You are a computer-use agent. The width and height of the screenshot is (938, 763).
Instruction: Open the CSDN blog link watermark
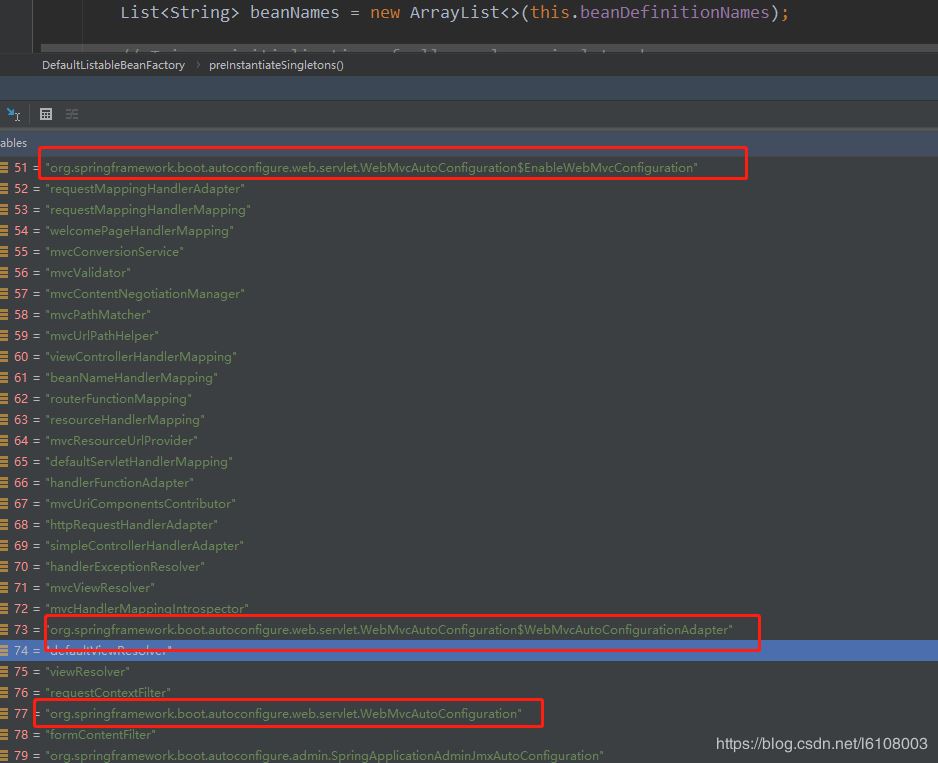[x=820, y=744]
